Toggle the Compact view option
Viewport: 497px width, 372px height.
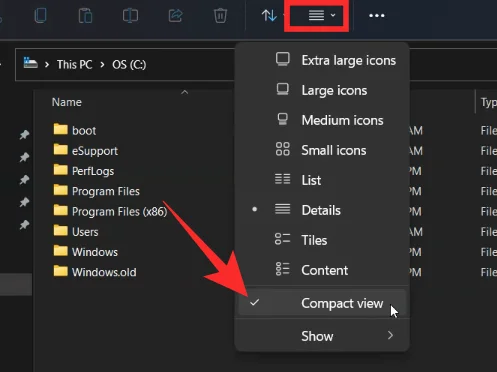(322, 303)
